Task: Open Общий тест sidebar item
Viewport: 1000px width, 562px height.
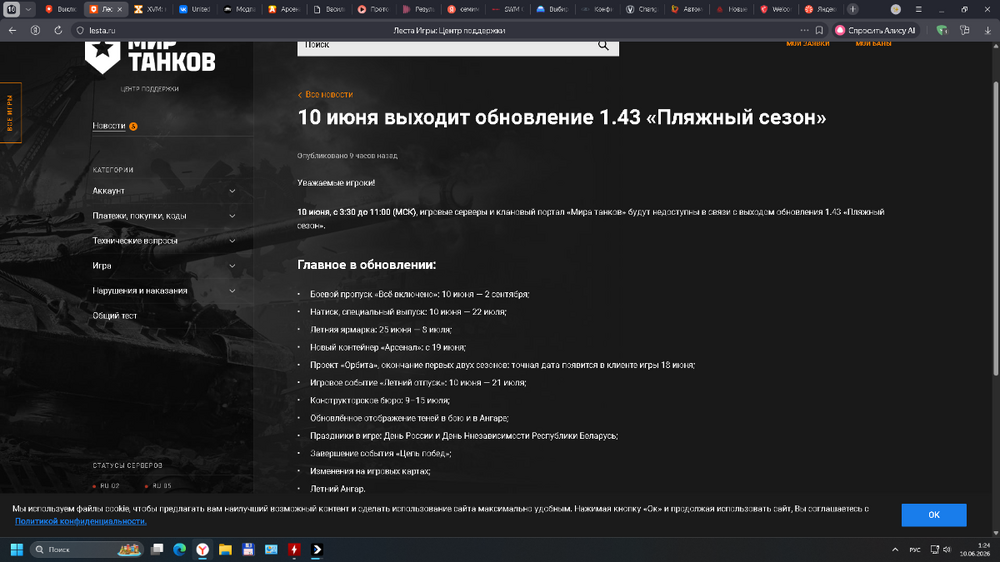Action: (x=115, y=315)
